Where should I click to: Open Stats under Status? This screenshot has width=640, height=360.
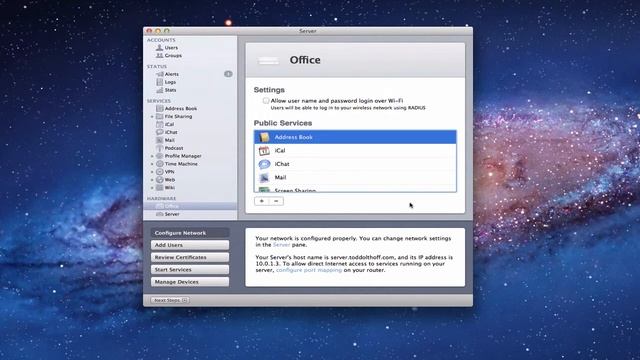[166, 90]
